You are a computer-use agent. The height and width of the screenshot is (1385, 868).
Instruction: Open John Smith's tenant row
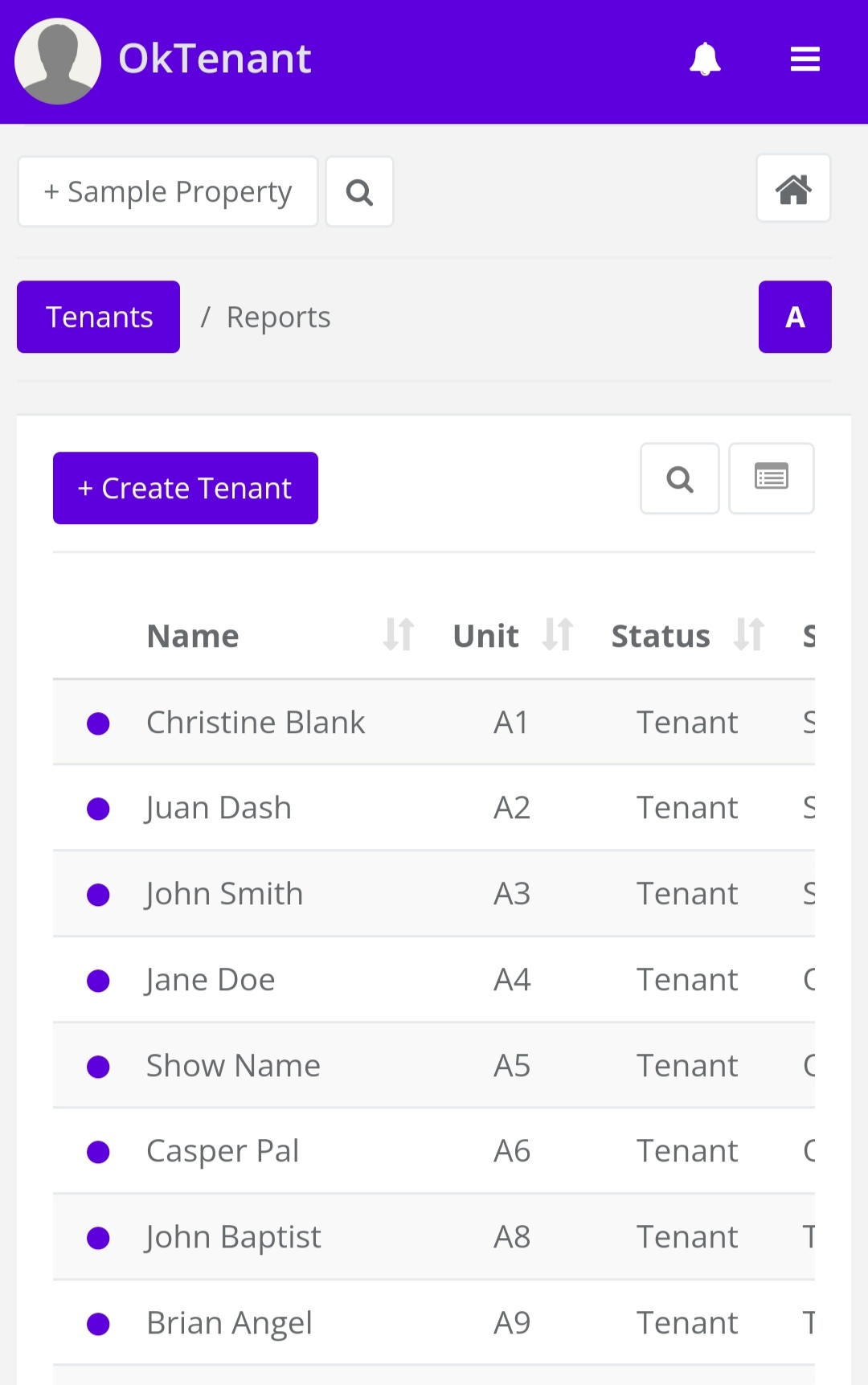pyautogui.click(x=224, y=894)
